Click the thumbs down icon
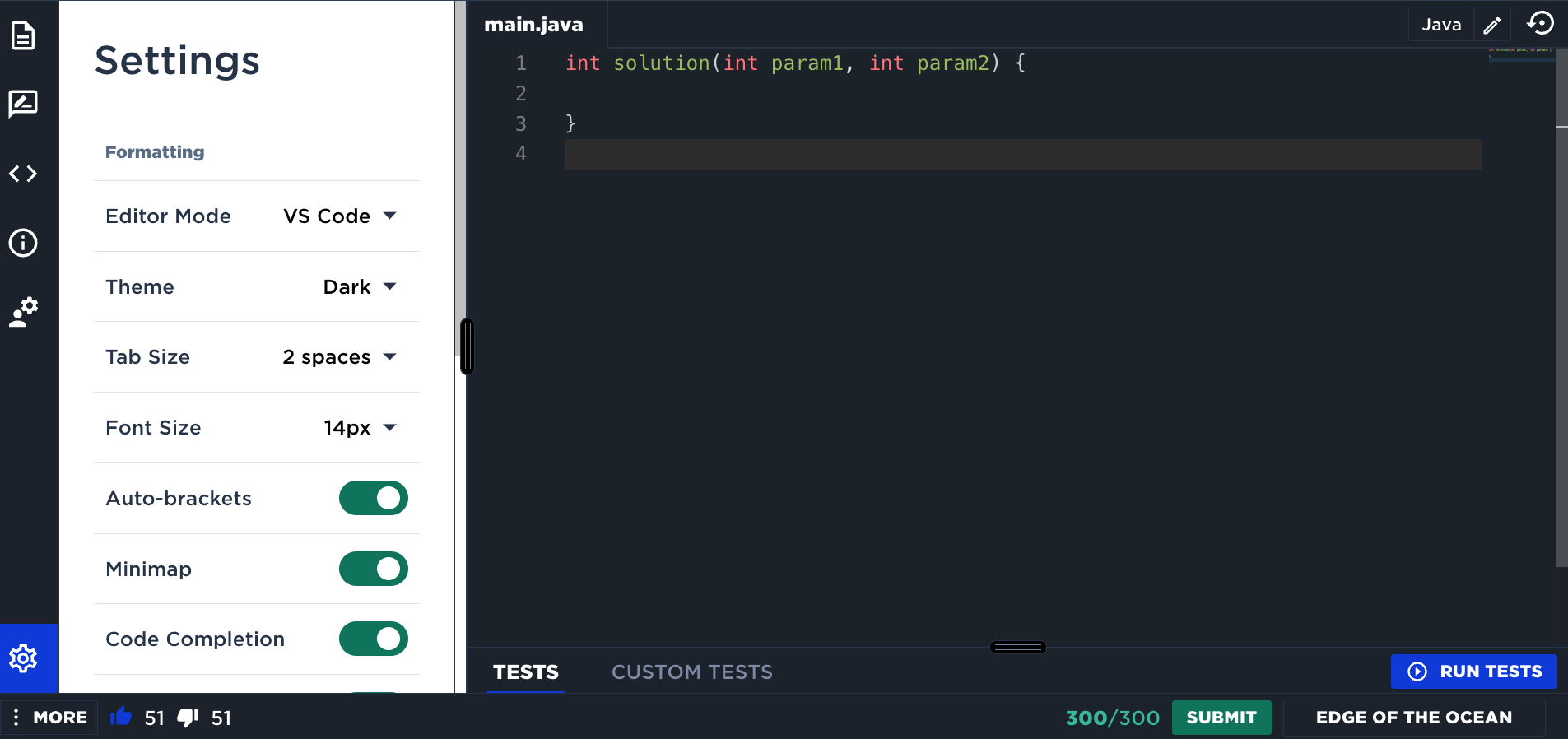This screenshot has width=1568, height=739. tap(188, 718)
